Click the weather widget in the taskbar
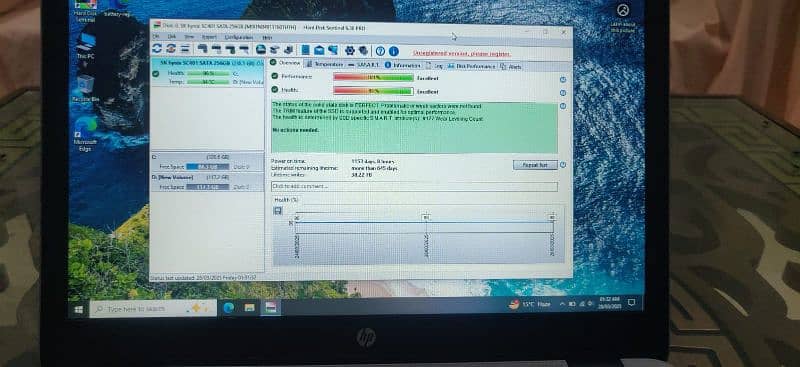Viewport: 800px width, 367px height. (530, 304)
